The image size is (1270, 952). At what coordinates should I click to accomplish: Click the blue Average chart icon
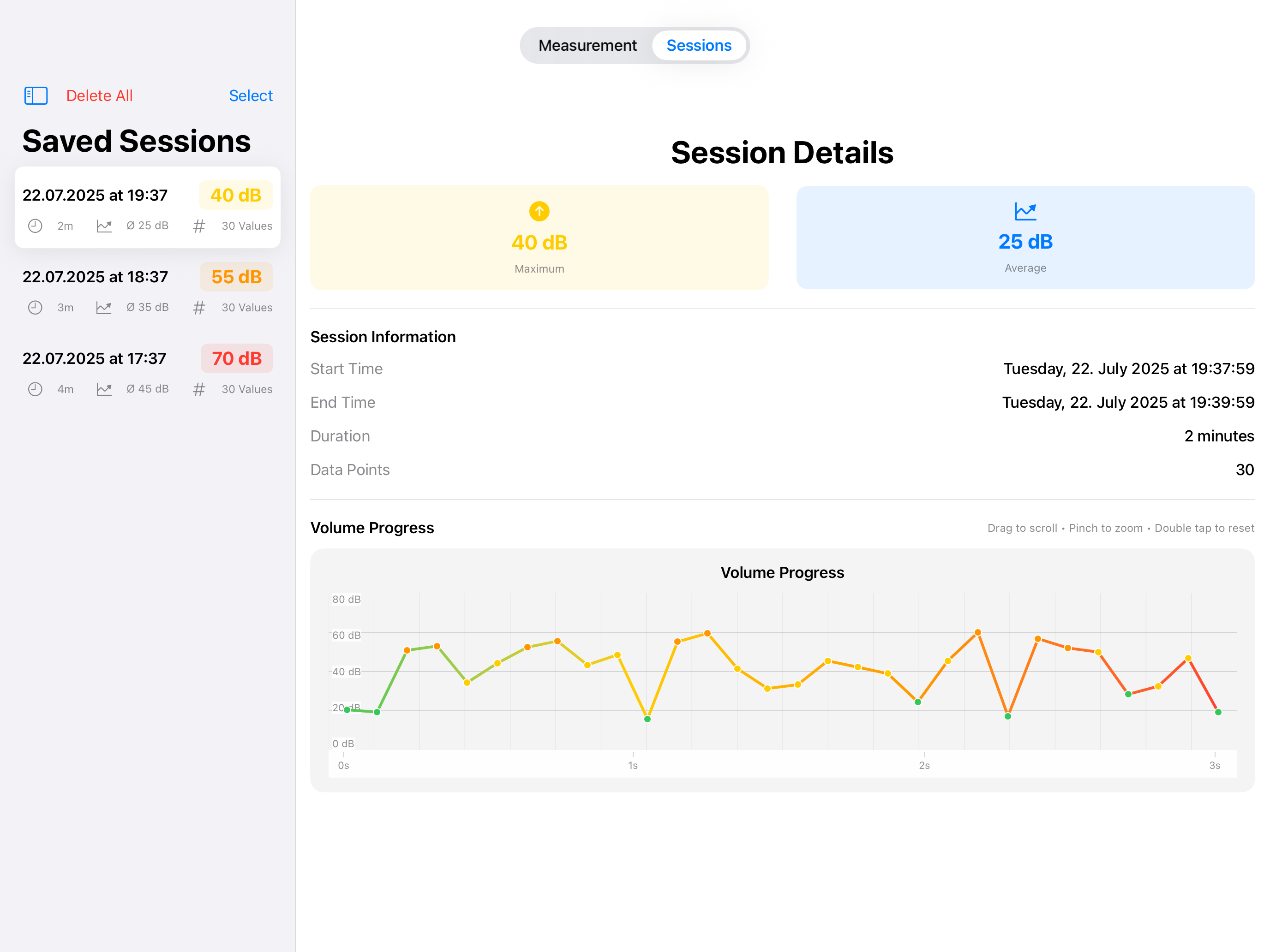click(1025, 211)
